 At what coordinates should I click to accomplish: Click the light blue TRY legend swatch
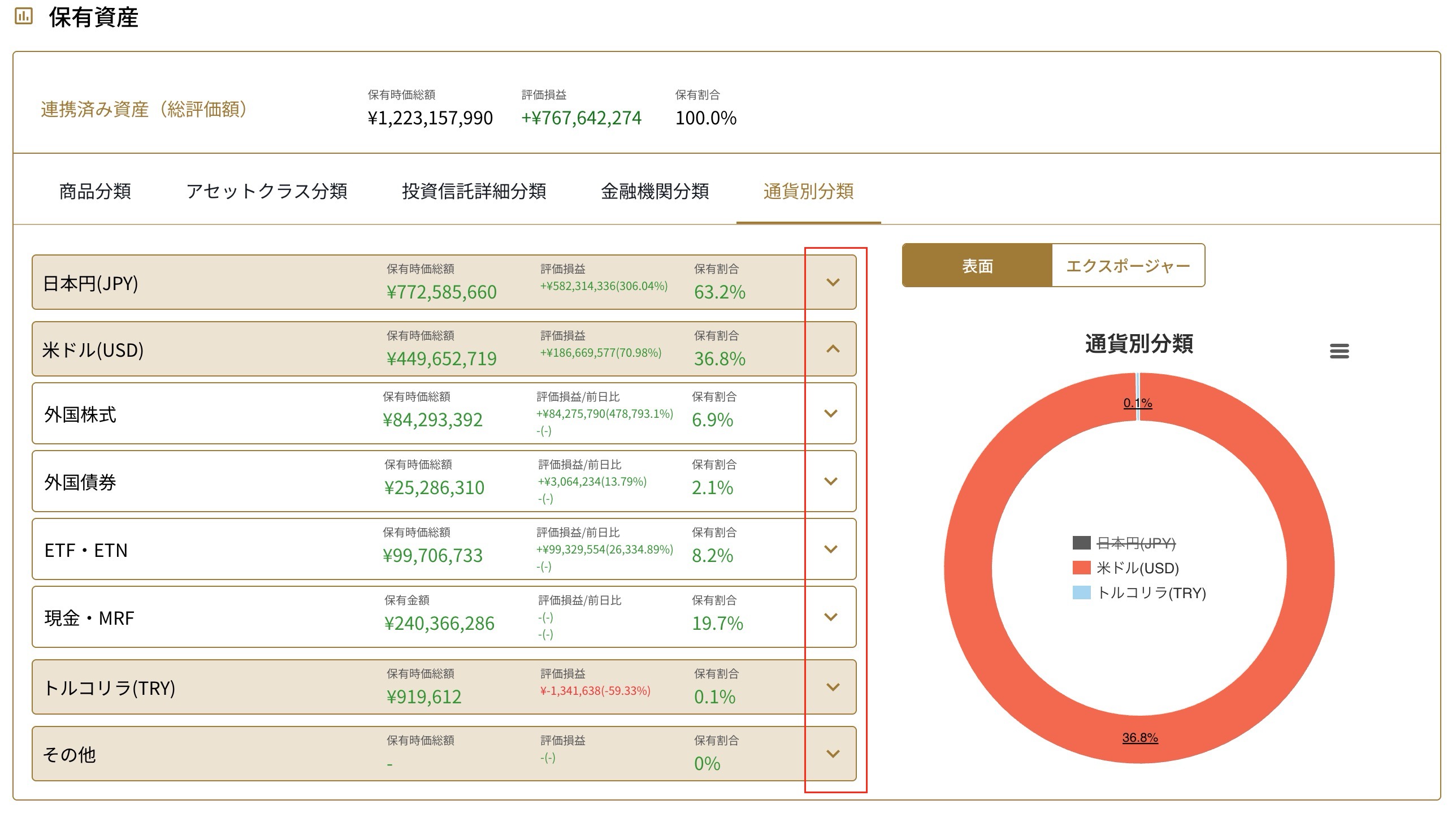click(1081, 593)
